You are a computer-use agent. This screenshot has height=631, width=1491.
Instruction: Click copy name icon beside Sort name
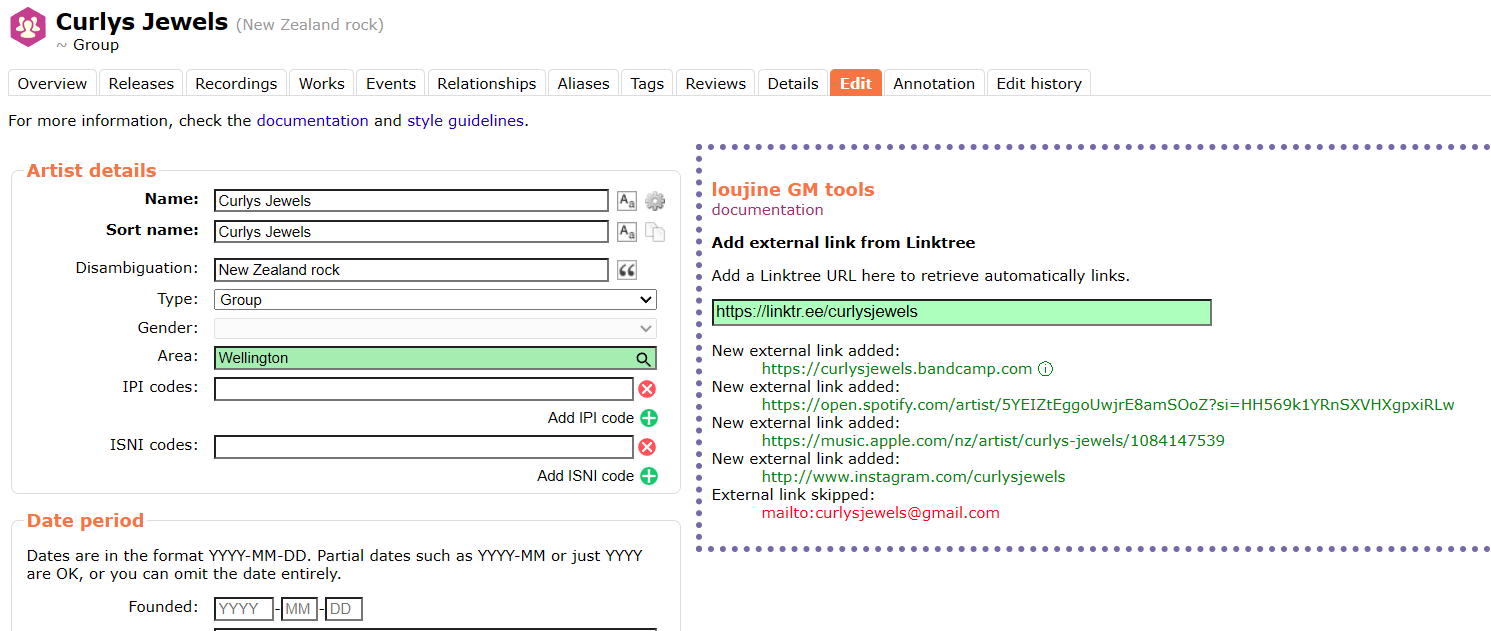(655, 232)
